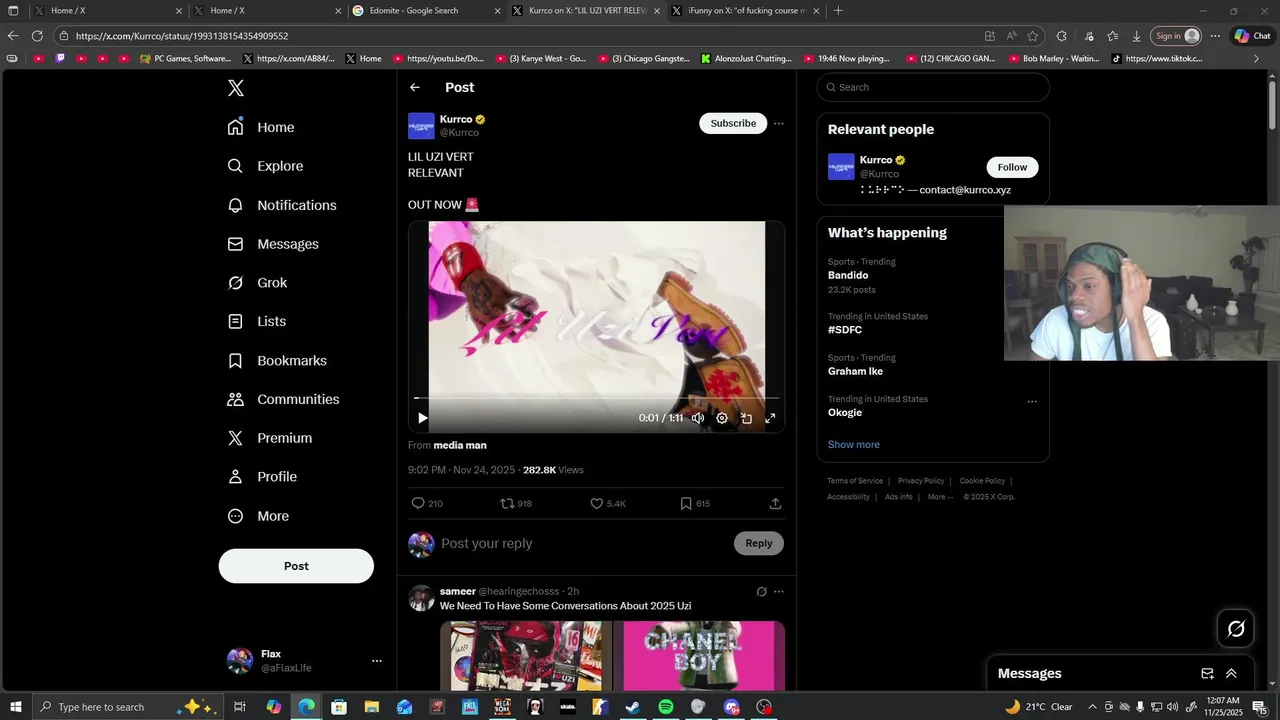Share the post via share icon
1280x720 pixels.
tap(775, 503)
